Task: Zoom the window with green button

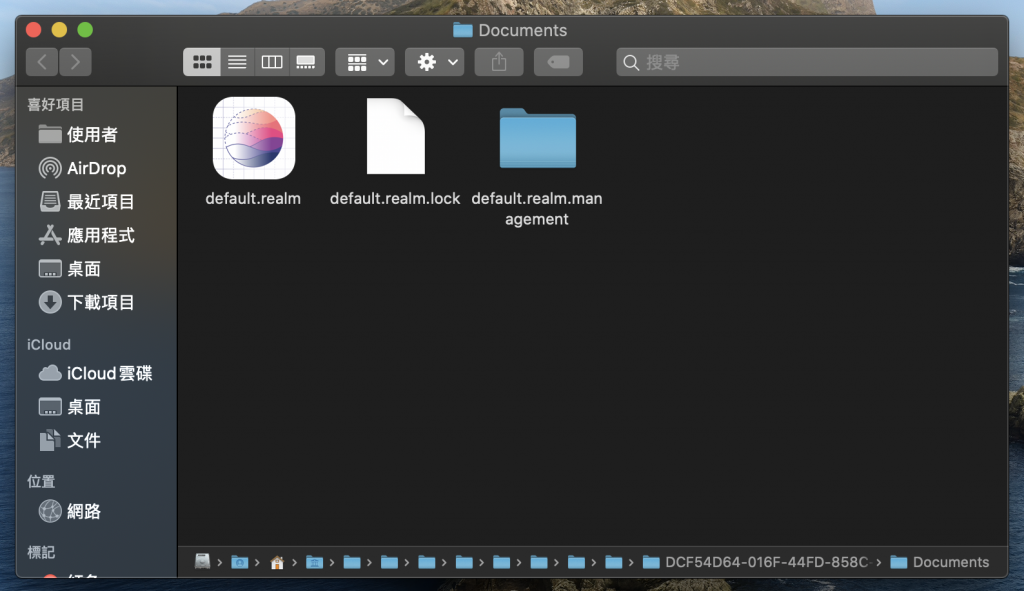Action: pyautogui.click(x=85, y=30)
